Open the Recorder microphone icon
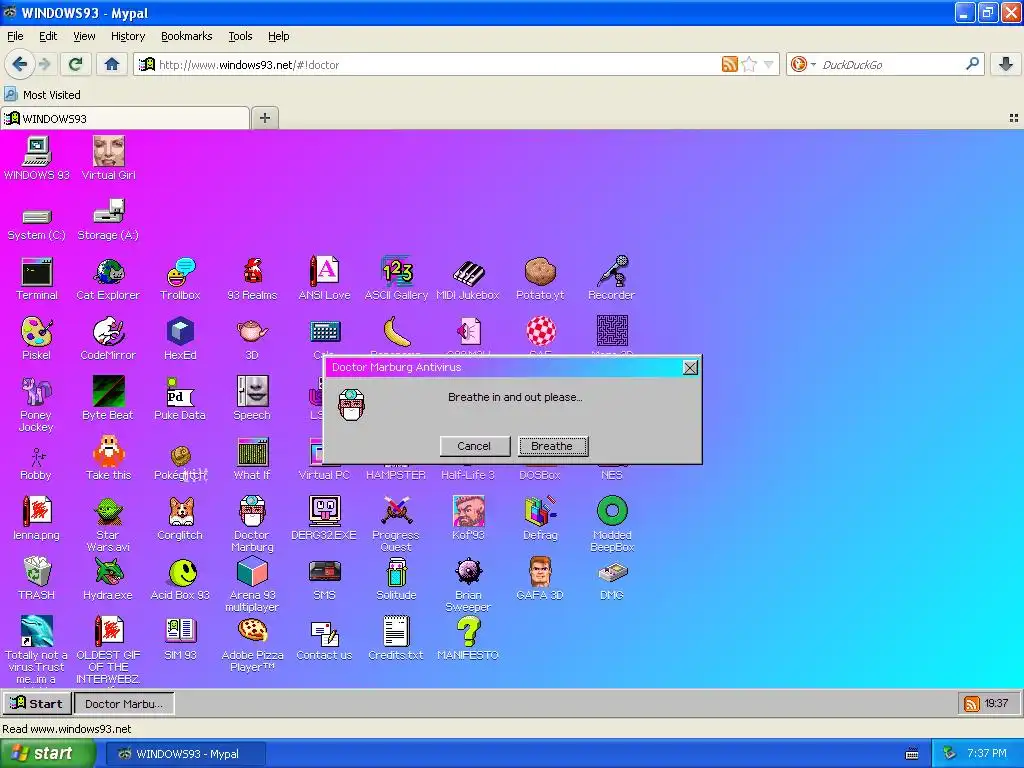Viewport: 1024px width, 768px height. (612, 279)
